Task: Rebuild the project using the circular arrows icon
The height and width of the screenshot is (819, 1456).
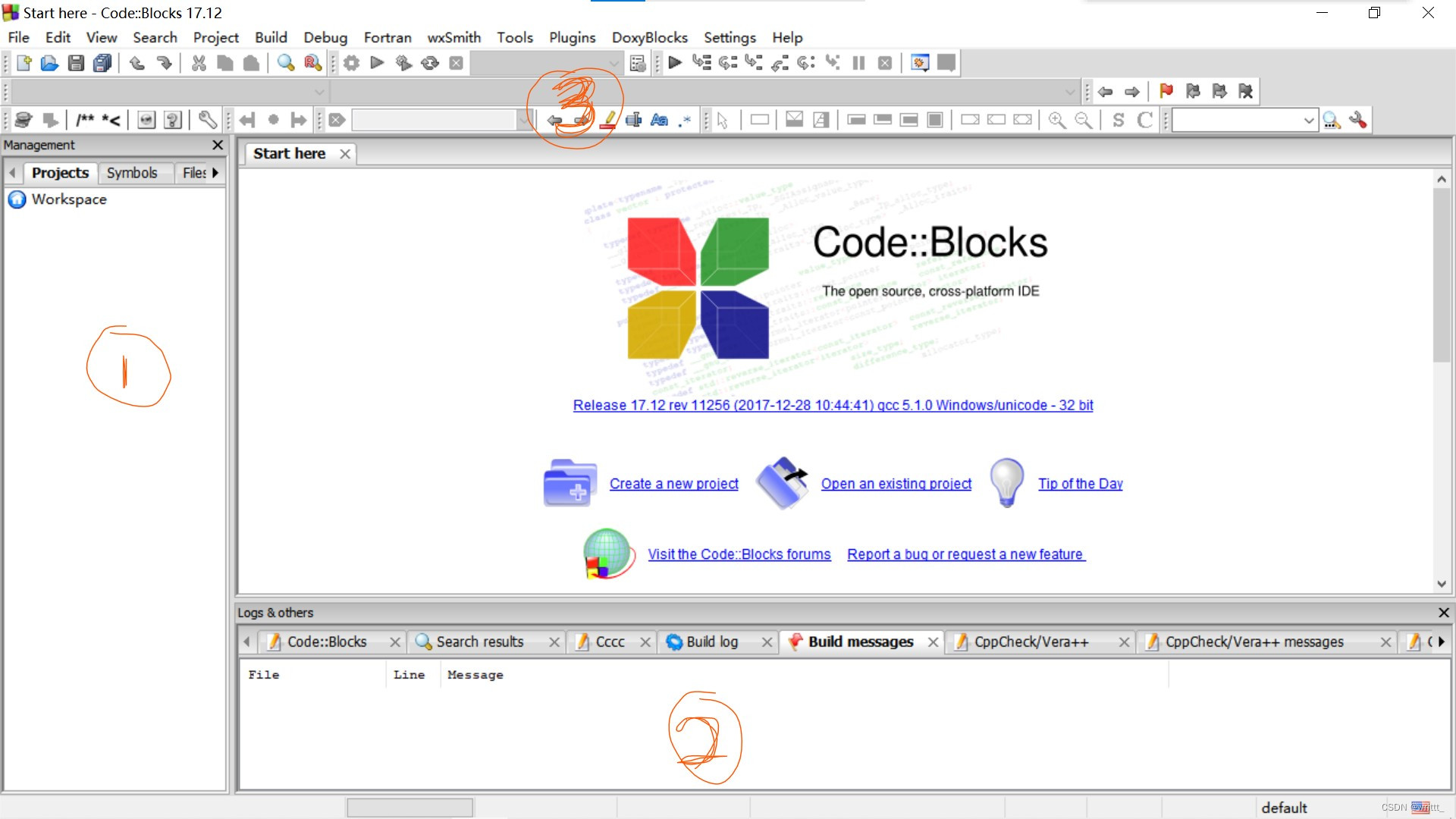Action: [x=430, y=63]
